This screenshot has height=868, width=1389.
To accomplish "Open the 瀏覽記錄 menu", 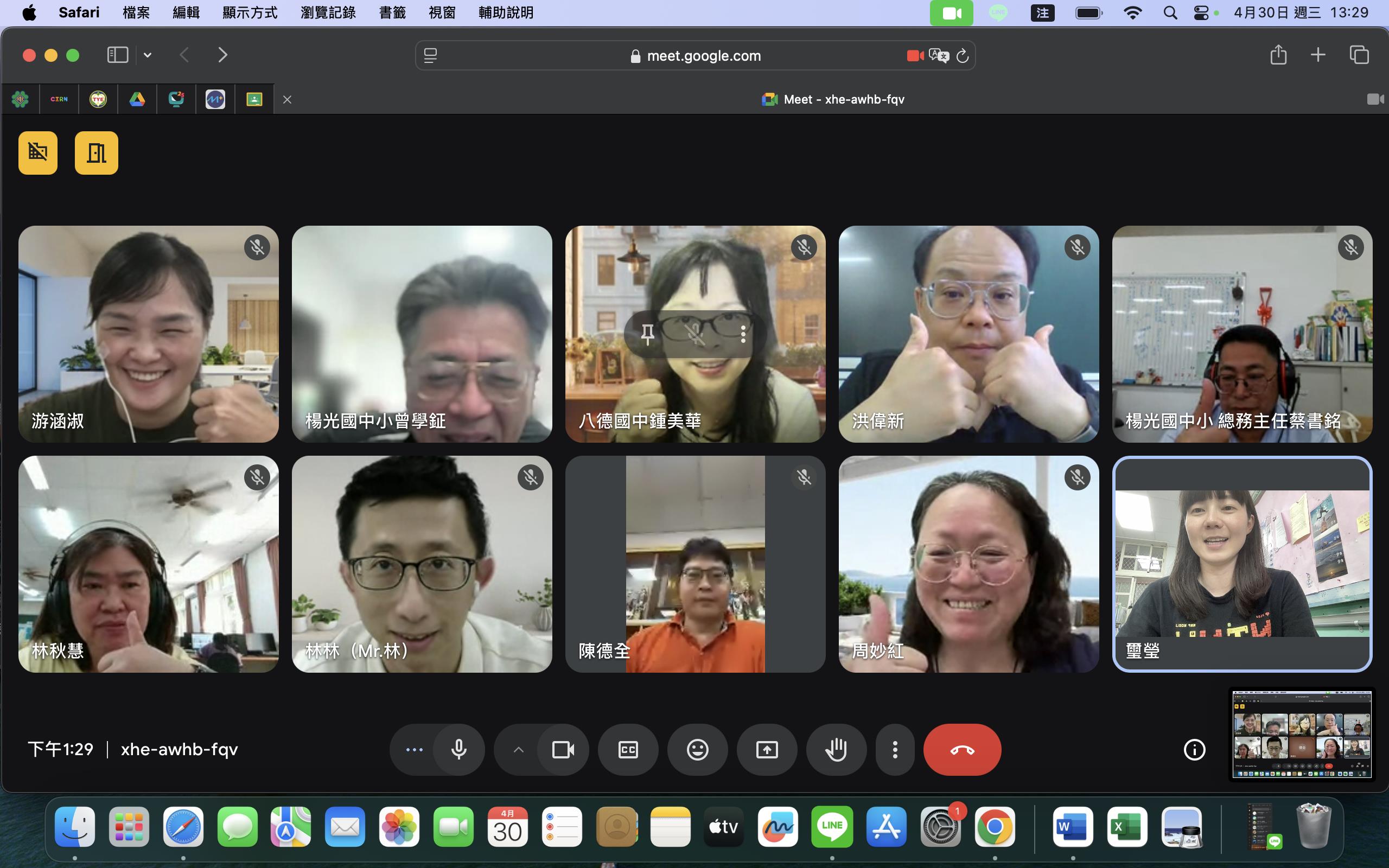I will 328,12.
